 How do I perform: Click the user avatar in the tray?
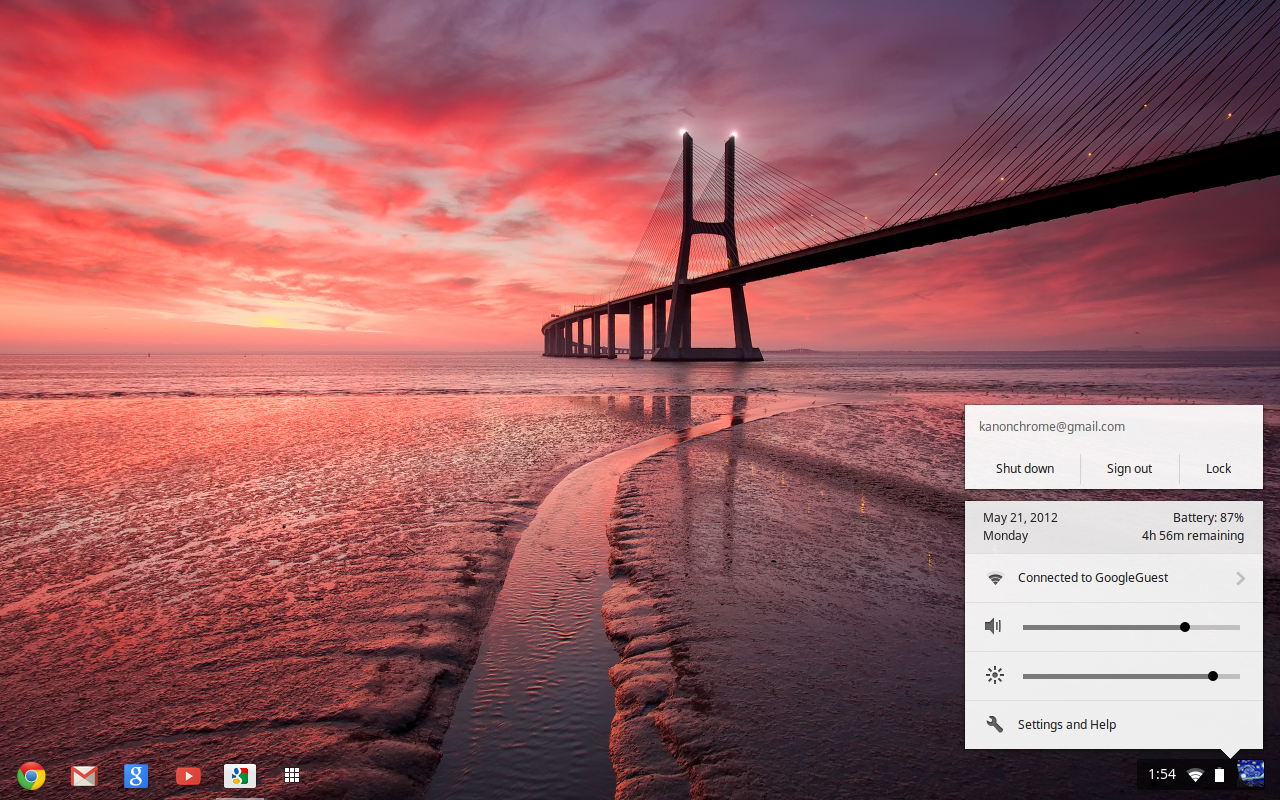[1250, 773]
